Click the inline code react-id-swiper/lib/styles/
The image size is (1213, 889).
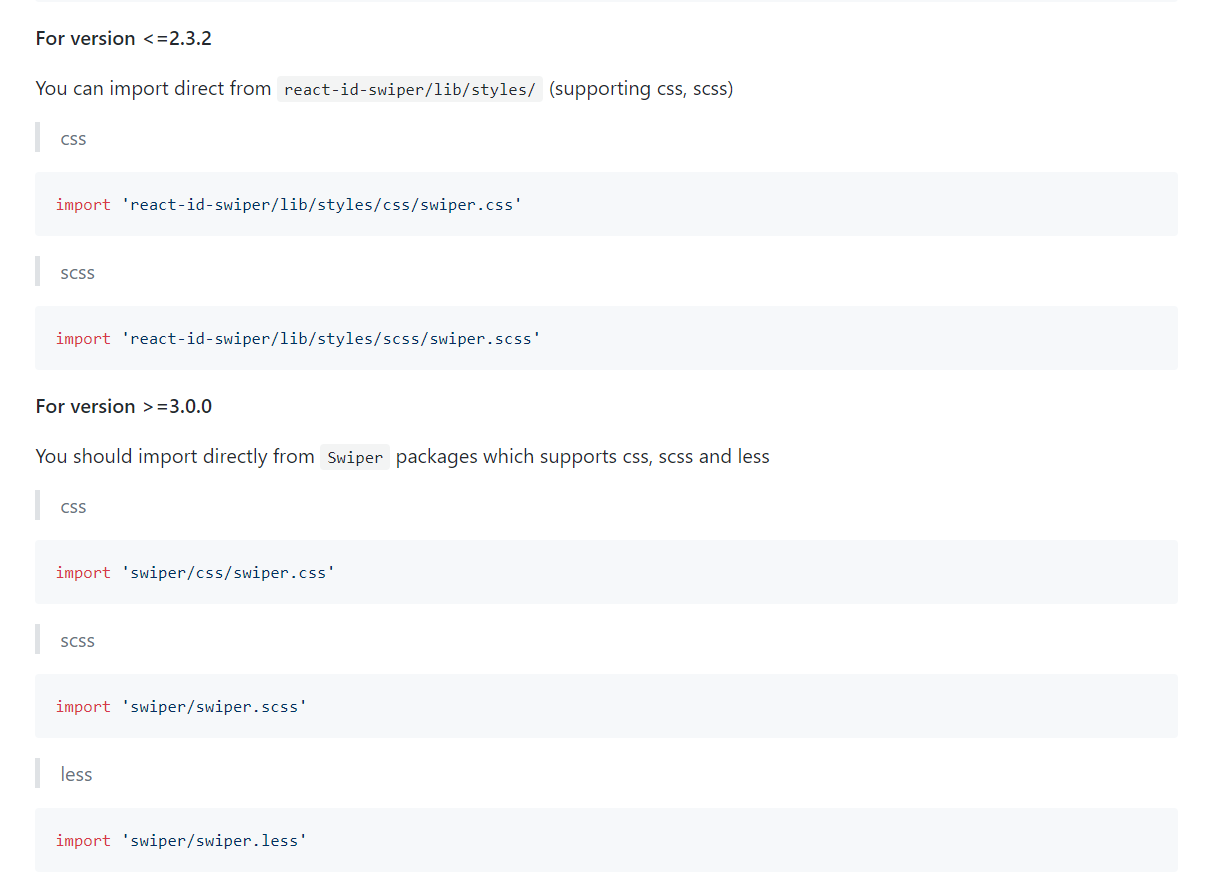click(x=410, y=89)
